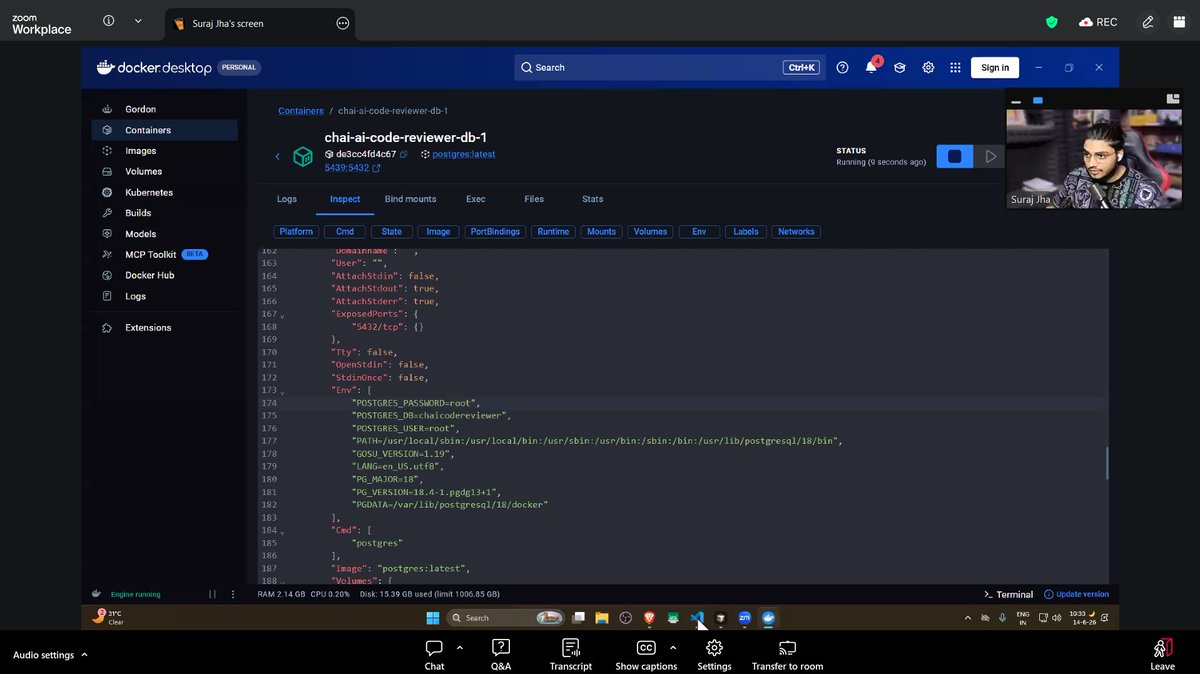Open Docker notifications bell
This screenshot has width=1200, height=674.
871,67
